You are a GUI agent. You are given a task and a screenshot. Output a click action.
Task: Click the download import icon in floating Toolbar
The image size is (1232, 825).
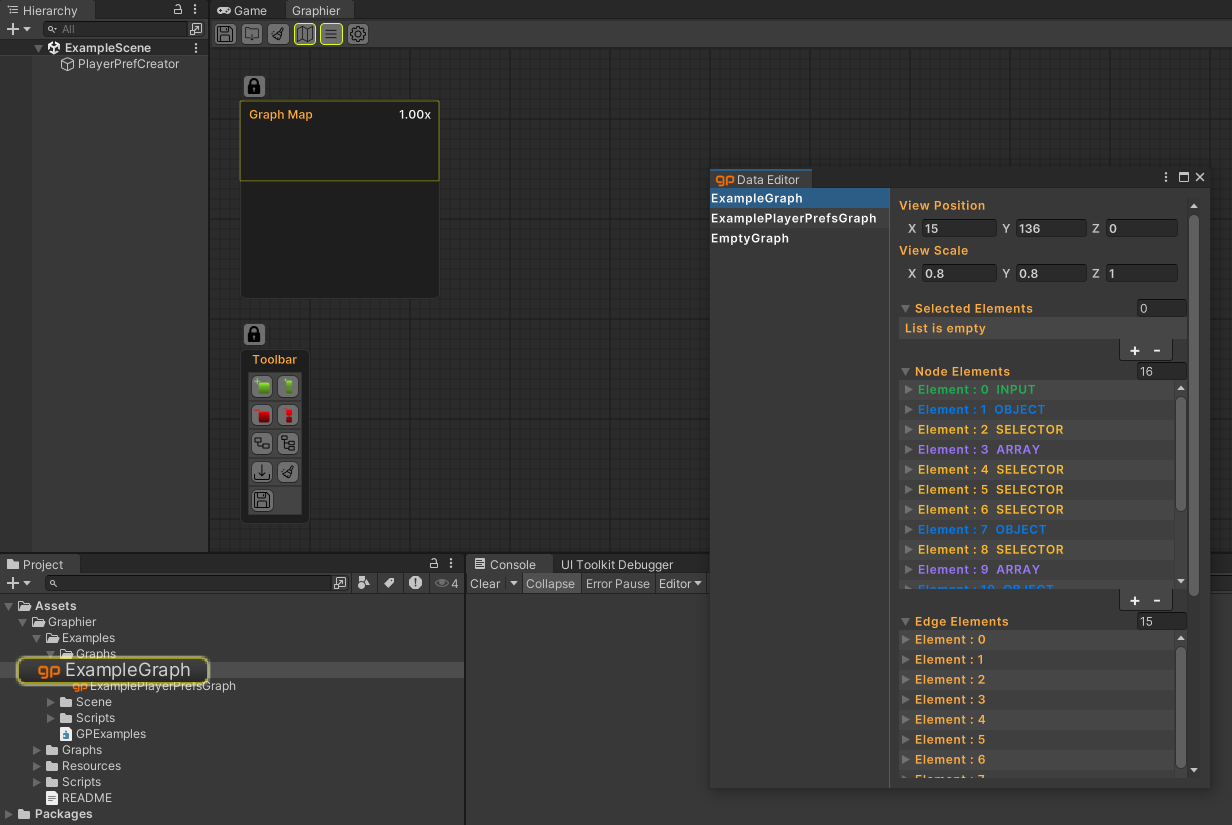[x=262, y=472]
